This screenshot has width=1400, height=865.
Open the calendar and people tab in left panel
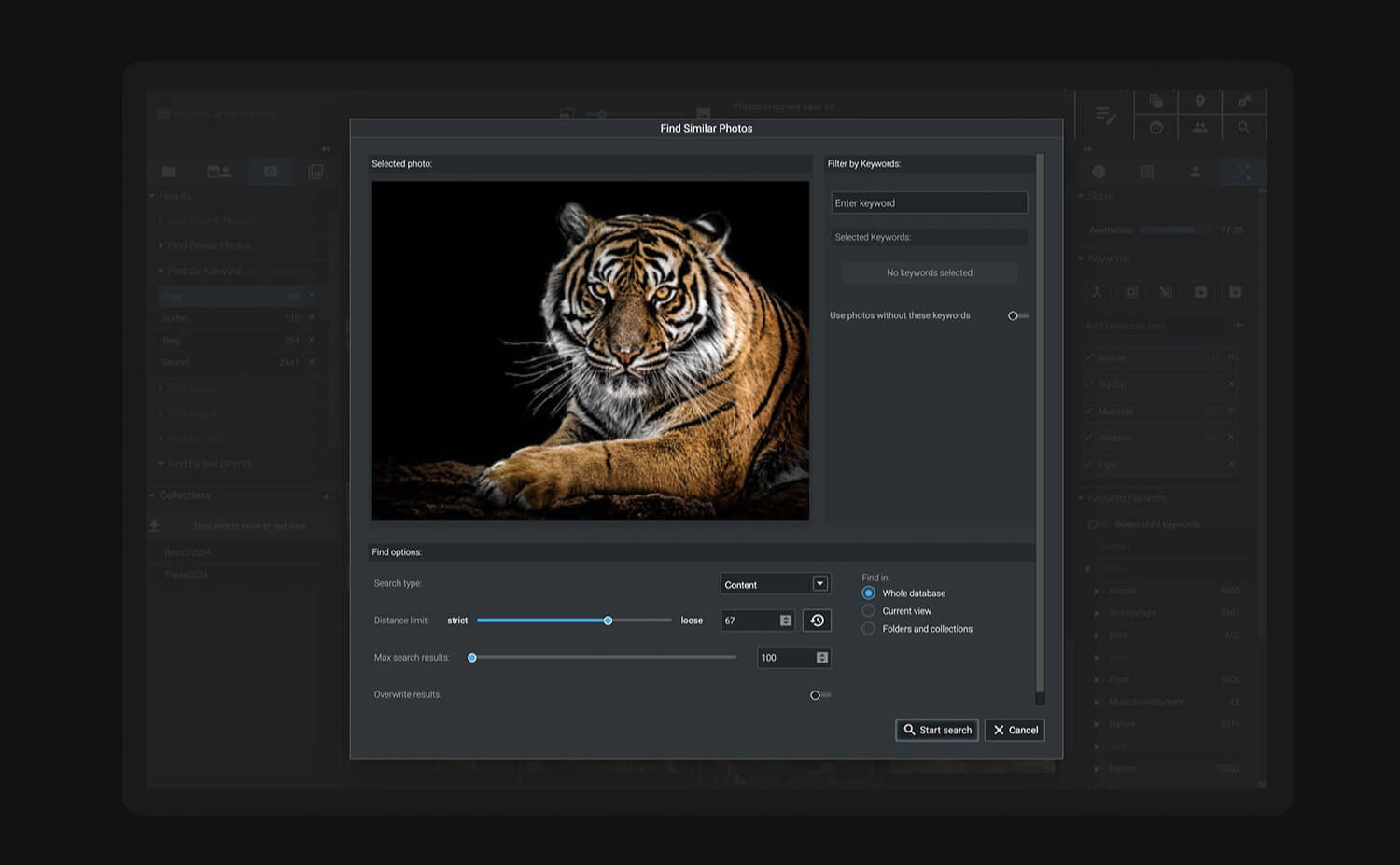(x=219, y=172)
